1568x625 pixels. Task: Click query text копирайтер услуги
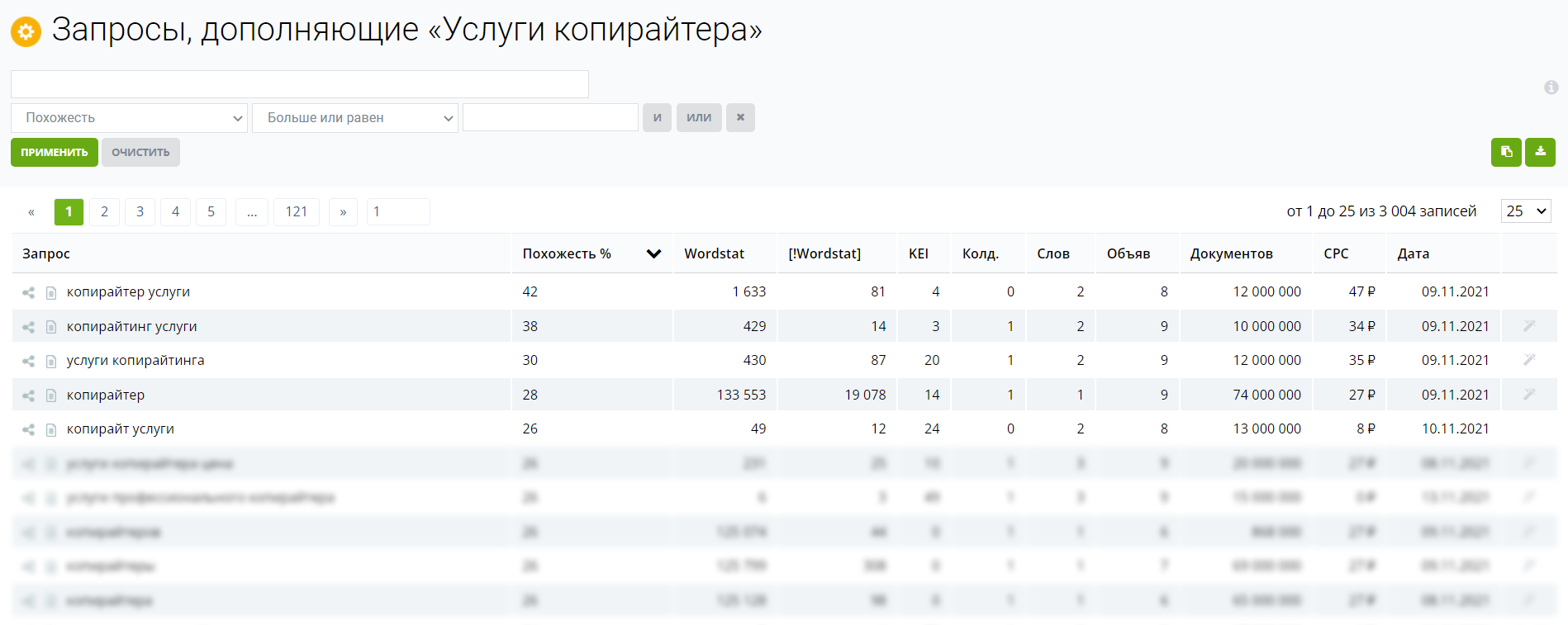[128, 291]
